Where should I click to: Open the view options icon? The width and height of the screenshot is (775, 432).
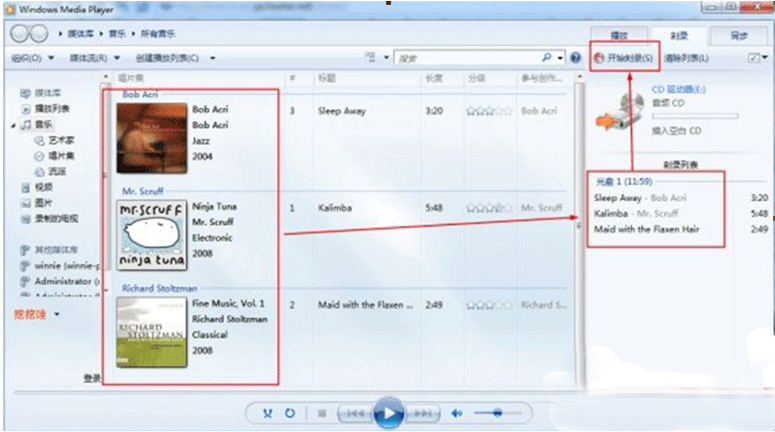[370, 57]
